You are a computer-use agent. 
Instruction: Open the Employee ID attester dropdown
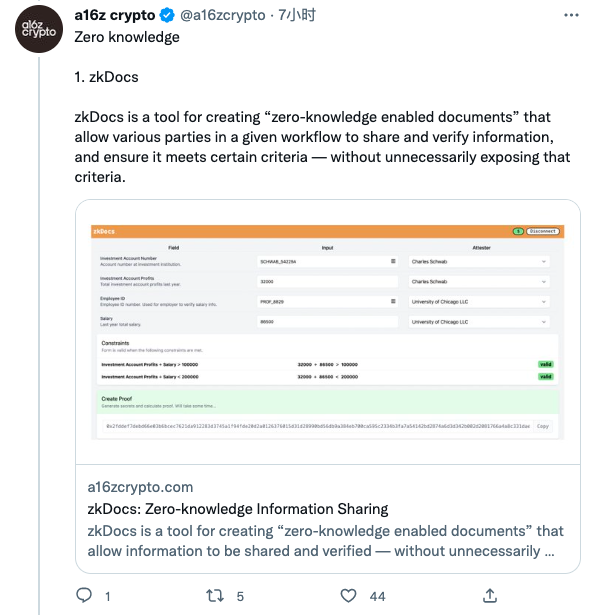coord(479,302)
